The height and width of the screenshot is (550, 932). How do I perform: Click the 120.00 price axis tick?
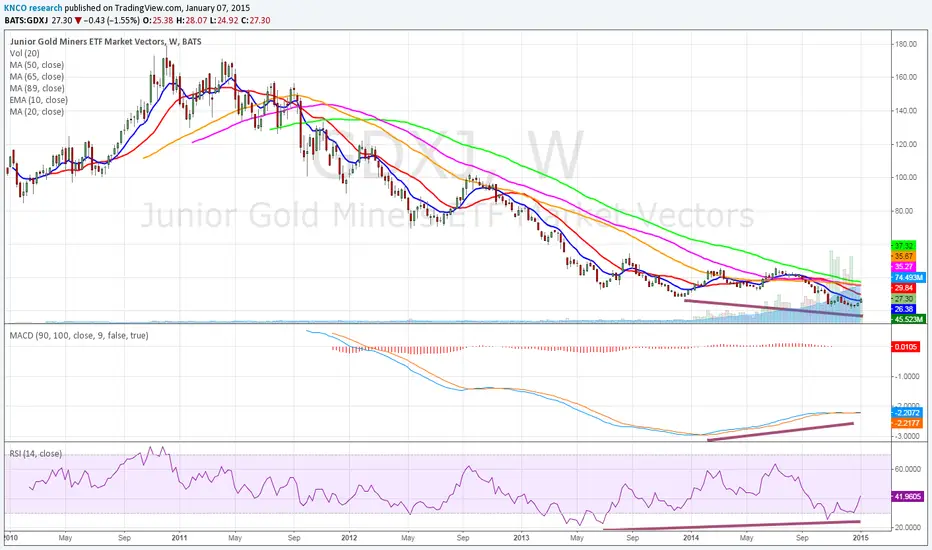point(905,144)
